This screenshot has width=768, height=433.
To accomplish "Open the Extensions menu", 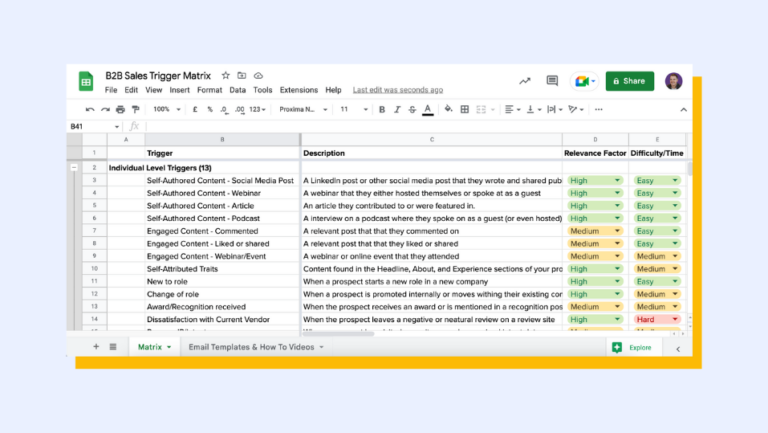I will tap(298, 90).
